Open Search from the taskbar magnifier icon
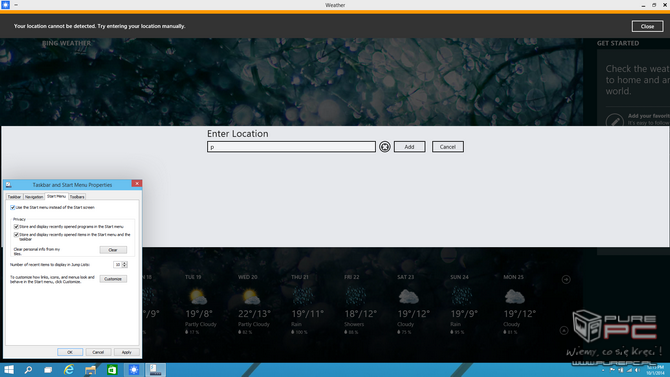The image size is (670, 377). coord(28,370)
